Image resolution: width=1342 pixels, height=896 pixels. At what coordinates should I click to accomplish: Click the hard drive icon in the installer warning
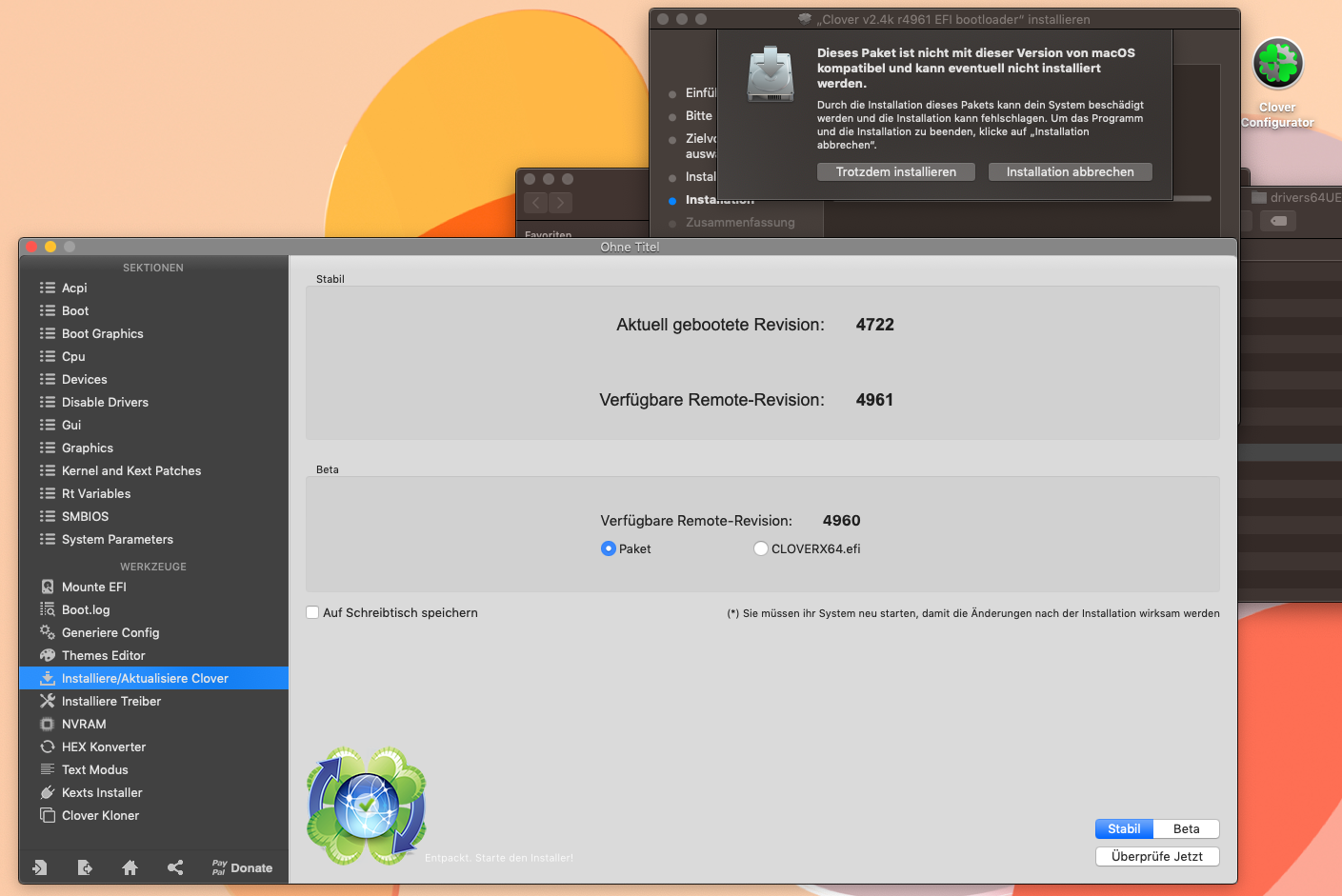click(771, 74)
